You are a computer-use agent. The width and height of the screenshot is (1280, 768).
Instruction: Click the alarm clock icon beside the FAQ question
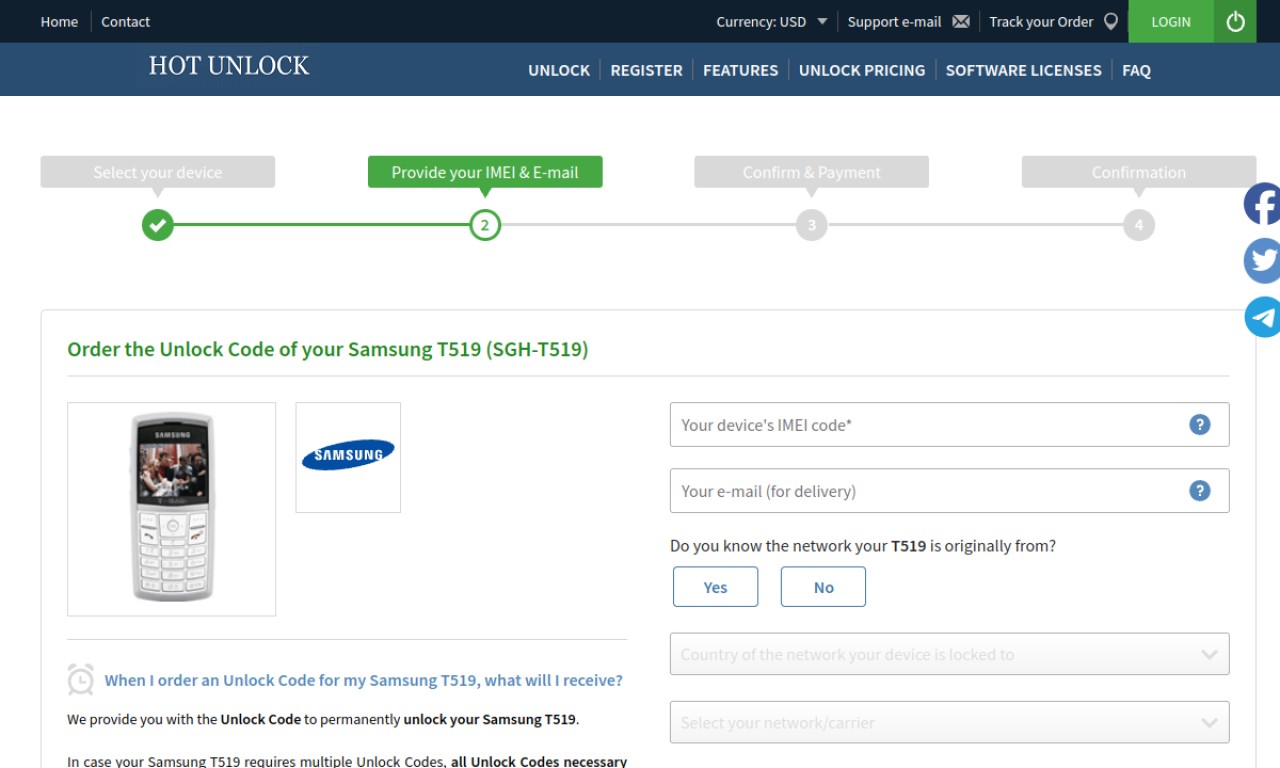tap(81, 679)
